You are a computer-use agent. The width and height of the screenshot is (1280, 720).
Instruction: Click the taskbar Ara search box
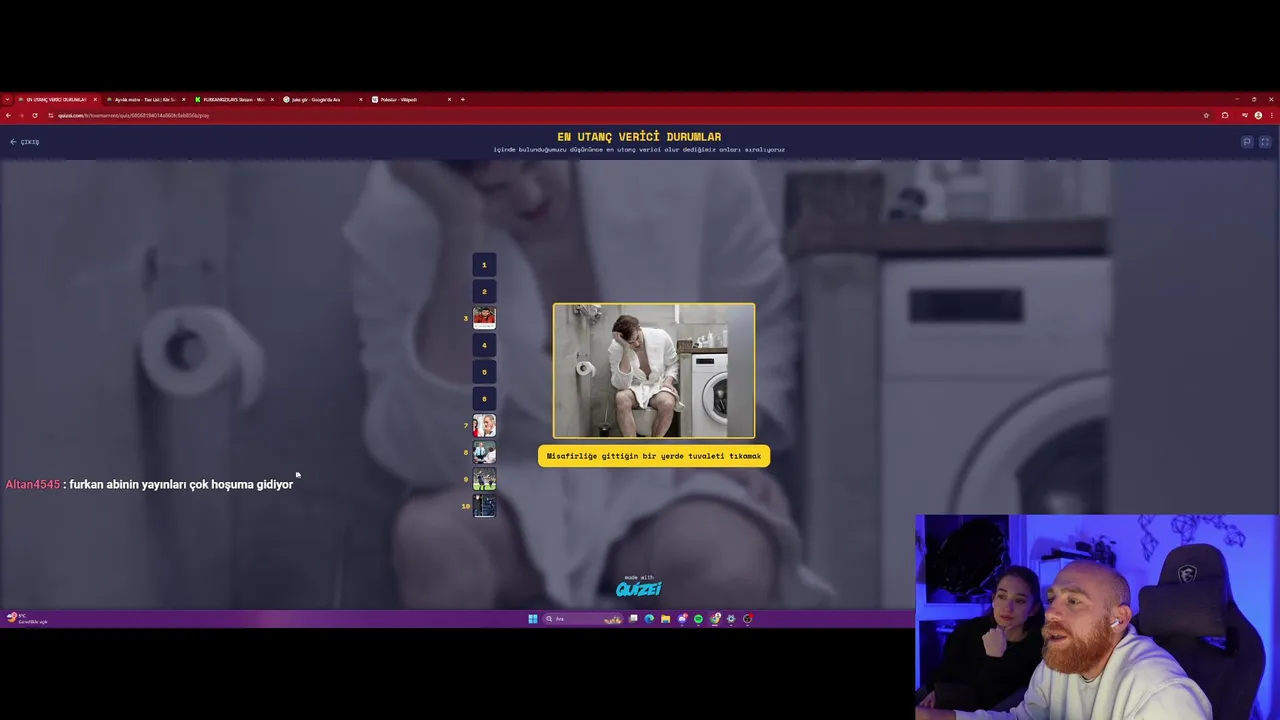[583, 619]
